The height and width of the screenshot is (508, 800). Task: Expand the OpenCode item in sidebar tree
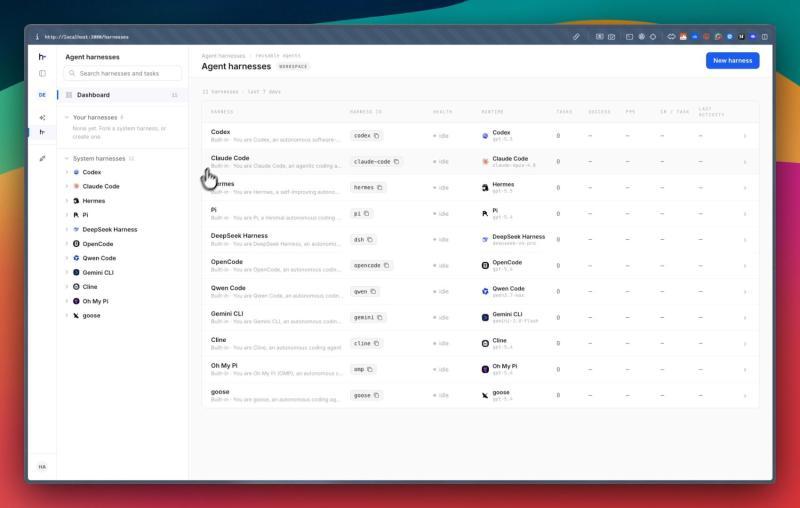click(x=67, y=244)
